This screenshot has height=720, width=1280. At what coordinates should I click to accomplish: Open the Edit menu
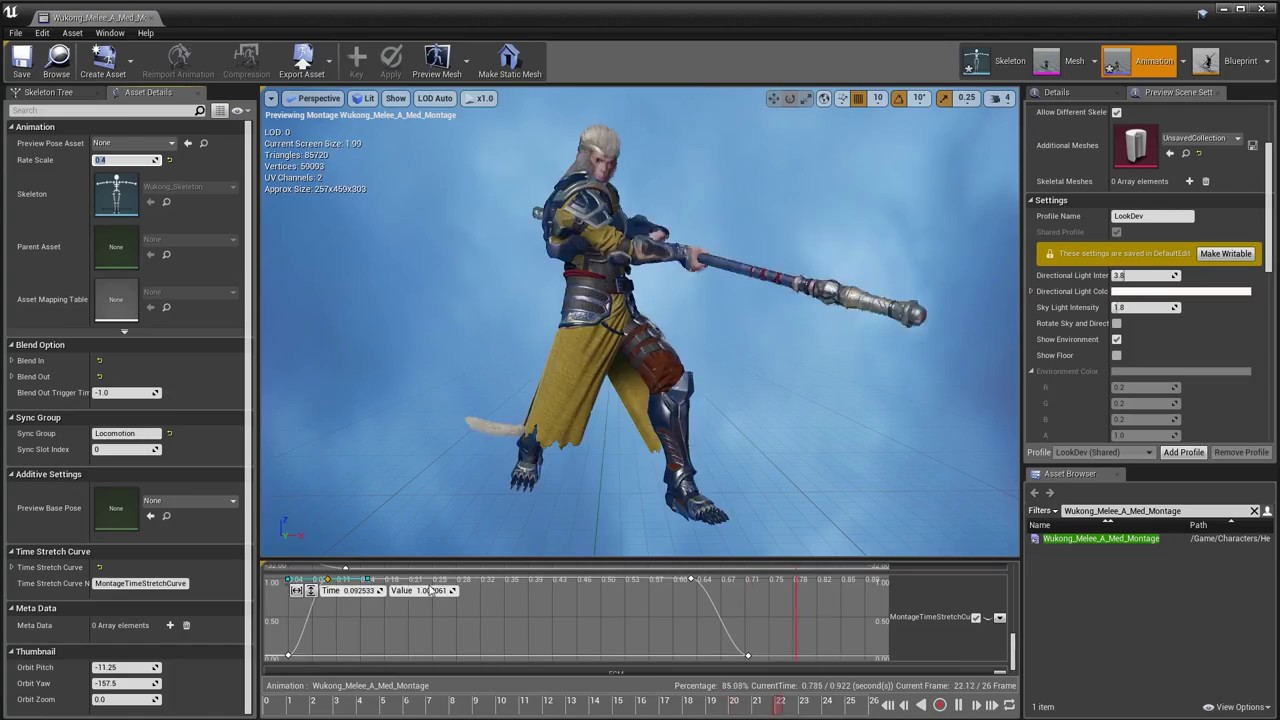[42, 33]
